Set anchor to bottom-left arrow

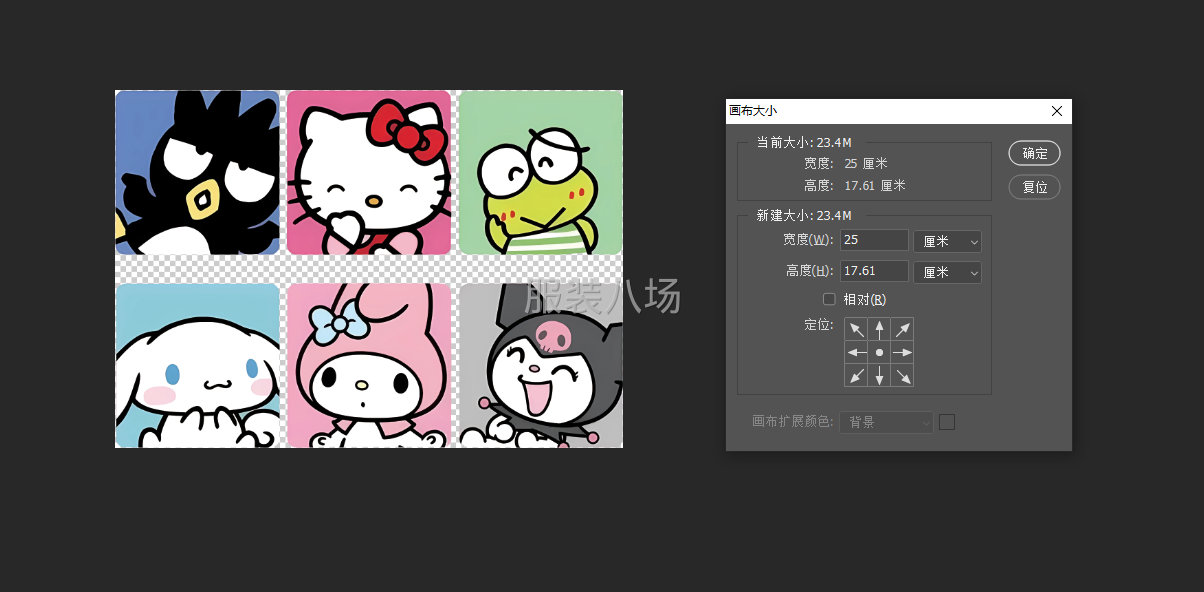point(856,375)
